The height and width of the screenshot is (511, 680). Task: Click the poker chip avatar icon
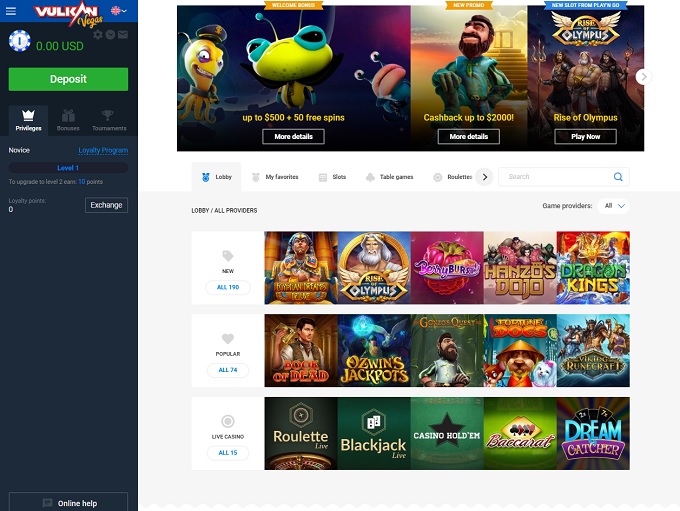point(19,41)
